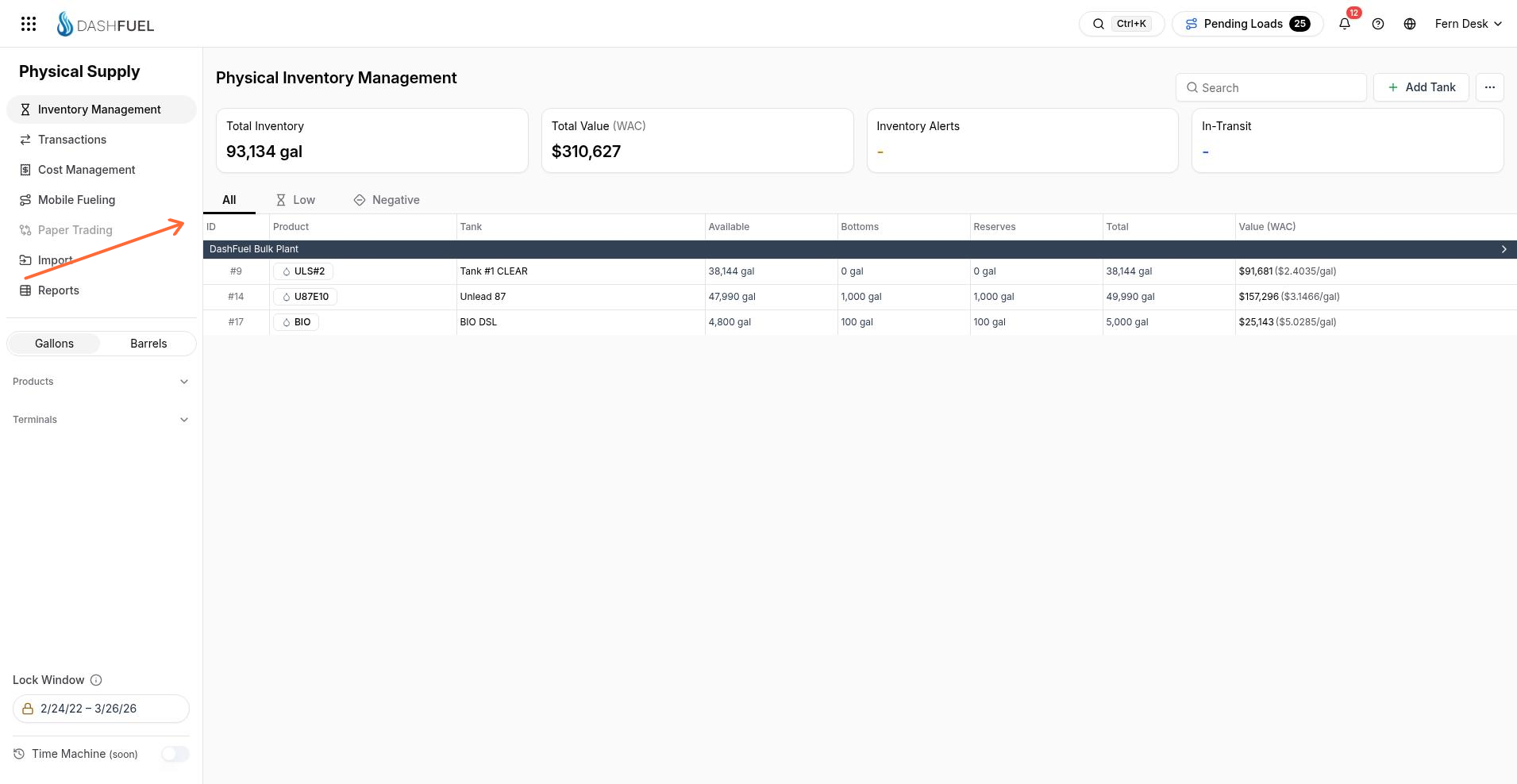The height and width of the screenshot is (784, 1517).
Task: Open Import in sidebar
Action: click(102, 260)
